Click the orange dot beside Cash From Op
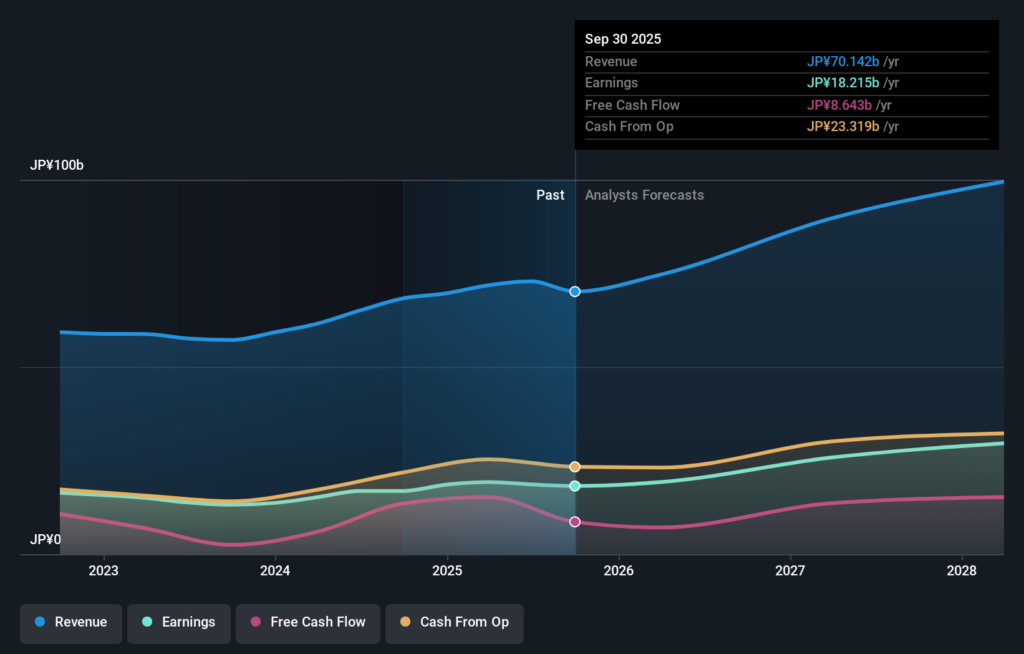This screenshot has width=1024, height=654. pos(406,622)
